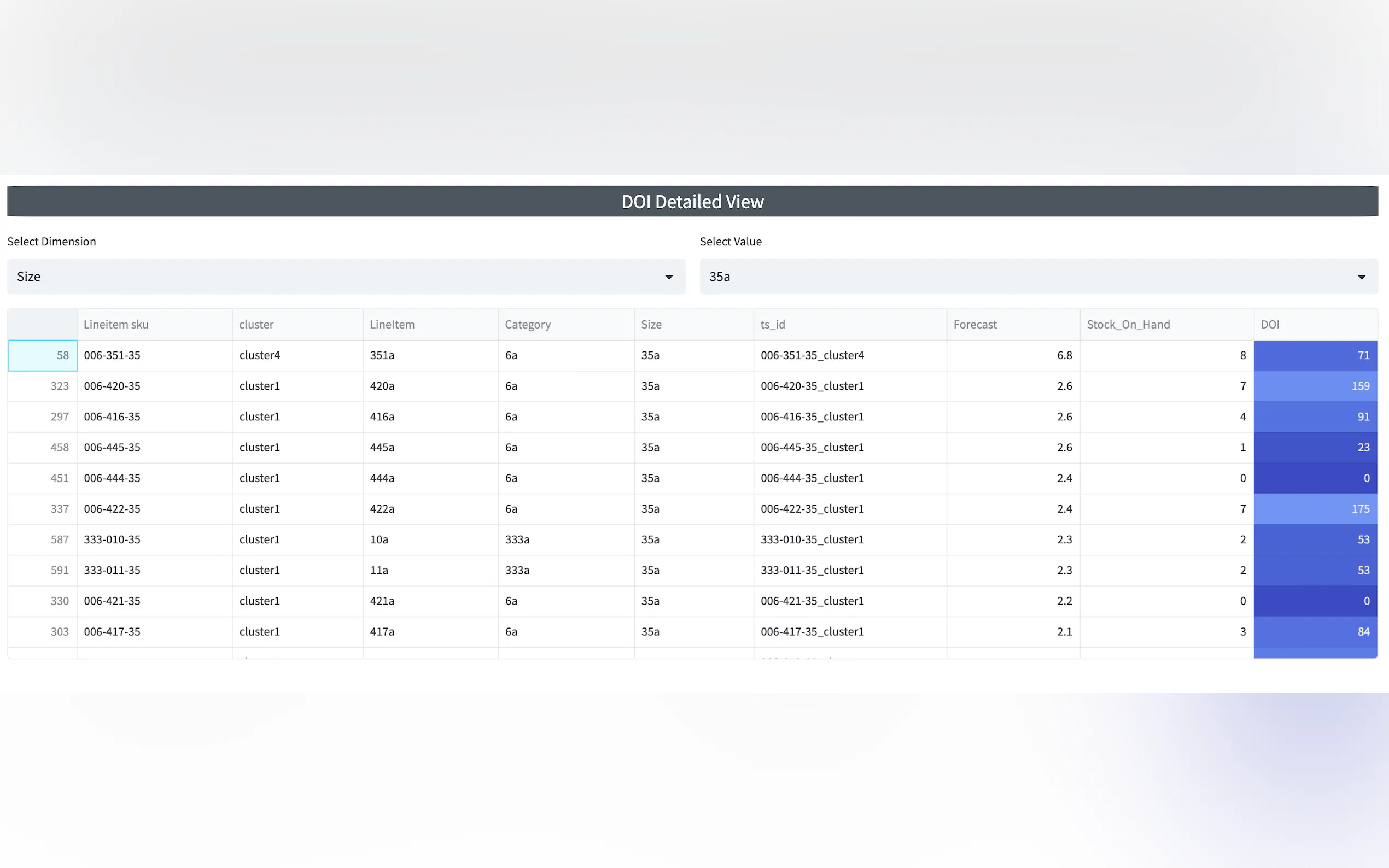The width and height of the screenshot is (1389, 868).
Task: Click the Size dimension select box
Action: tap(345, 277)
